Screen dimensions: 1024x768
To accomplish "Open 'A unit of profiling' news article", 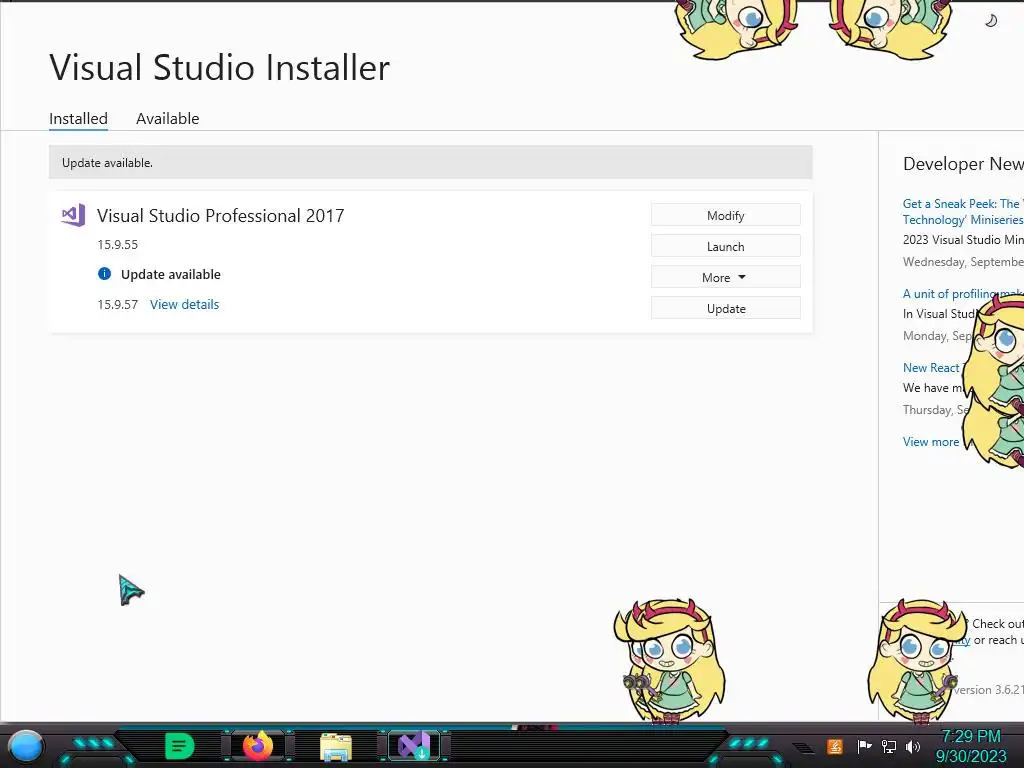I will 963,294.
